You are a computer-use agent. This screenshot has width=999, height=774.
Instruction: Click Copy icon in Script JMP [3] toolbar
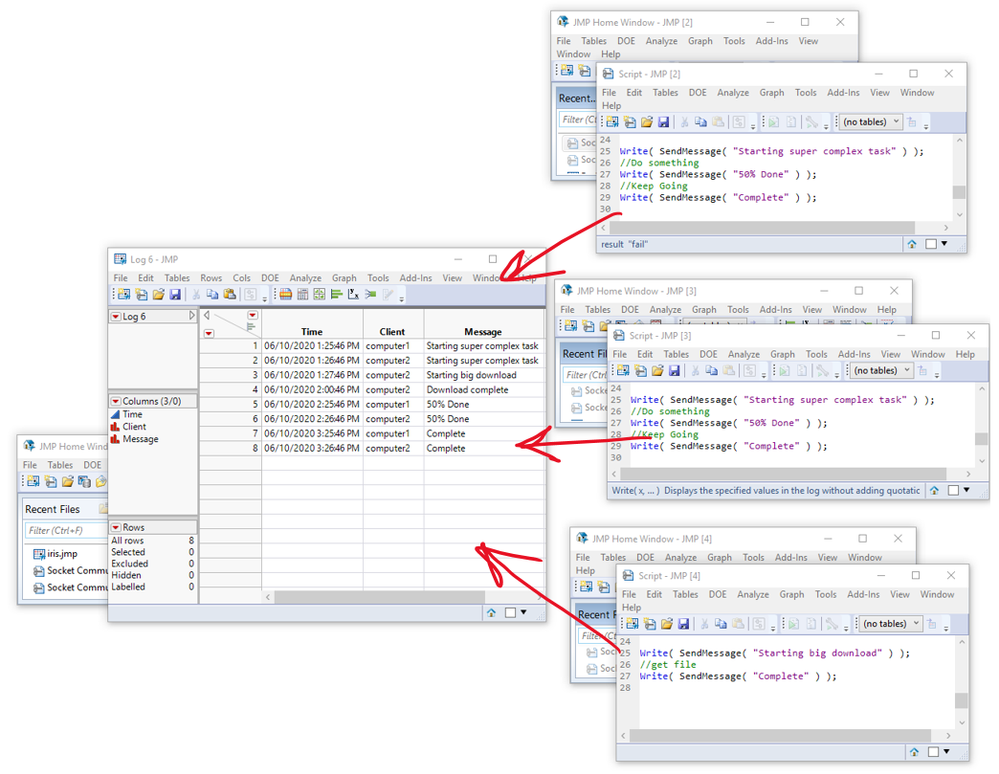point(712,370)
